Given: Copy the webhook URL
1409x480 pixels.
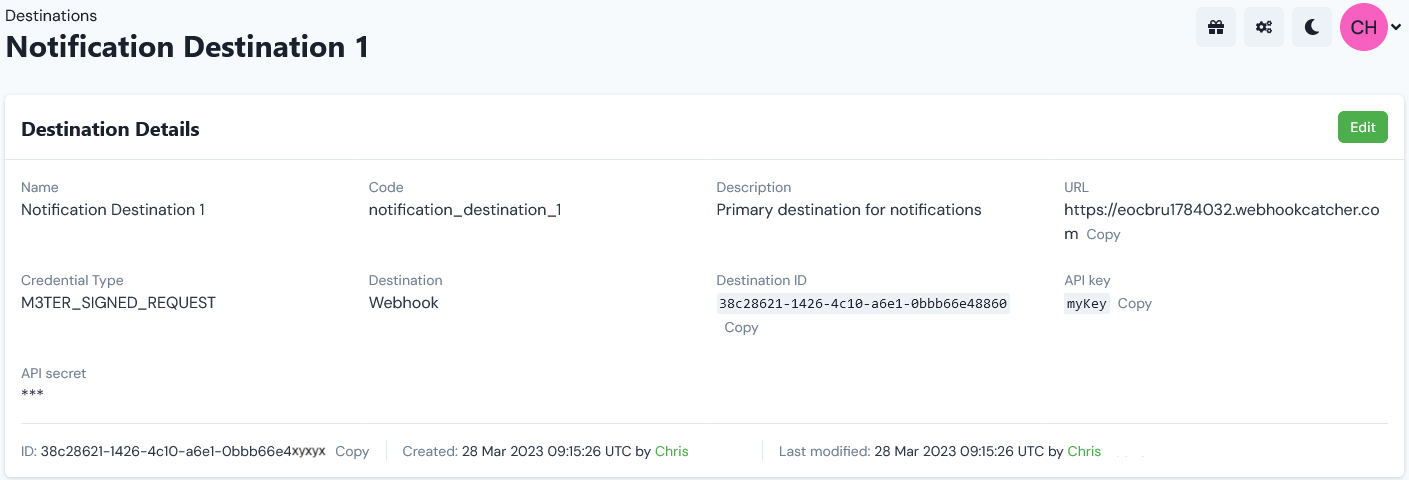Looking at the screenshot, I should [1103, 234].
